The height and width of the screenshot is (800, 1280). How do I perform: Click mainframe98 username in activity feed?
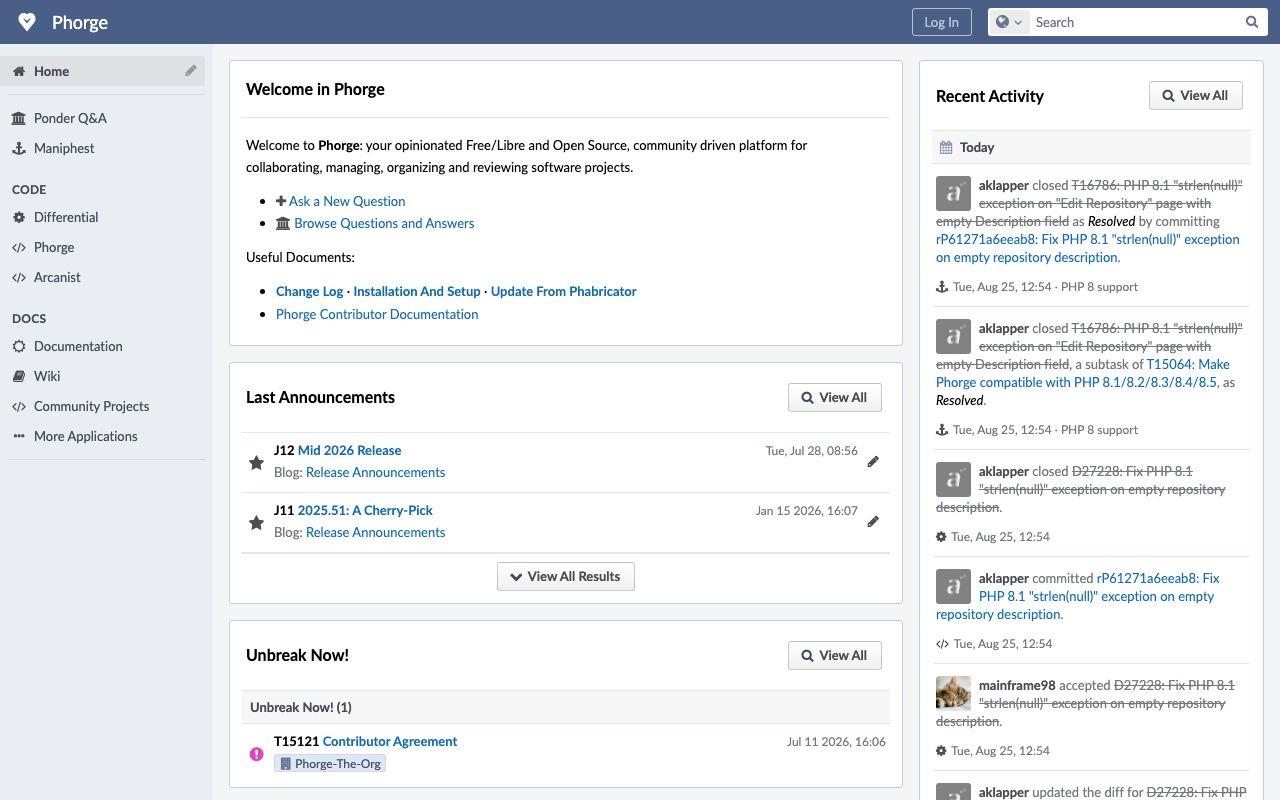coord(1017,685)
